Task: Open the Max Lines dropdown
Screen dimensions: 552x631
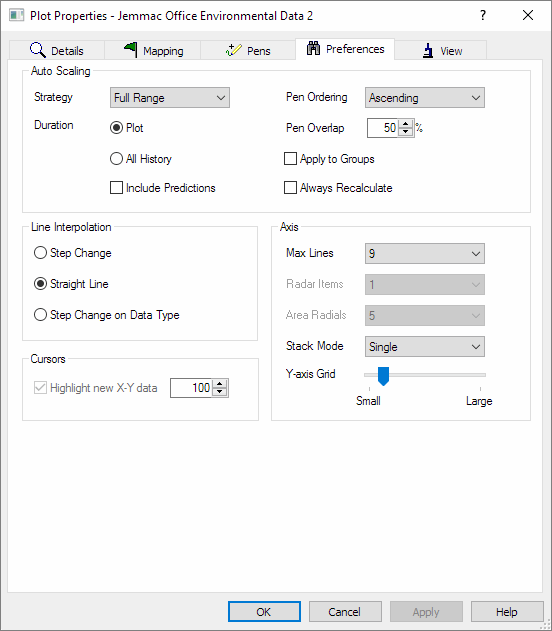Action: (x=425, y=254)
